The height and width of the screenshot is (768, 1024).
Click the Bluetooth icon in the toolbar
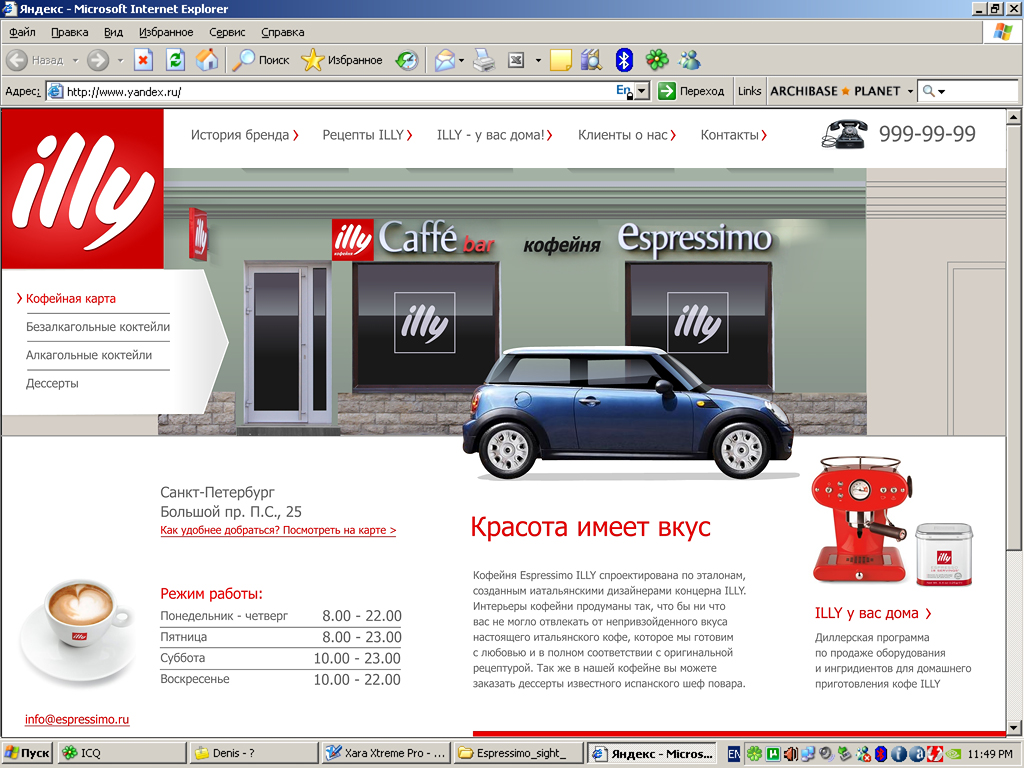pyautogui.click(x=623, y=60)
